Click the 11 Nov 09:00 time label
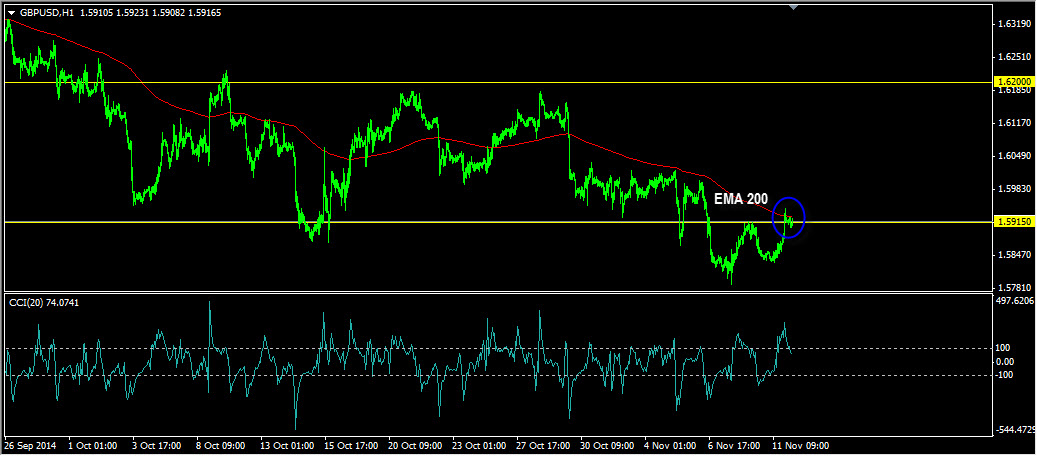 (x=800, y=445)
